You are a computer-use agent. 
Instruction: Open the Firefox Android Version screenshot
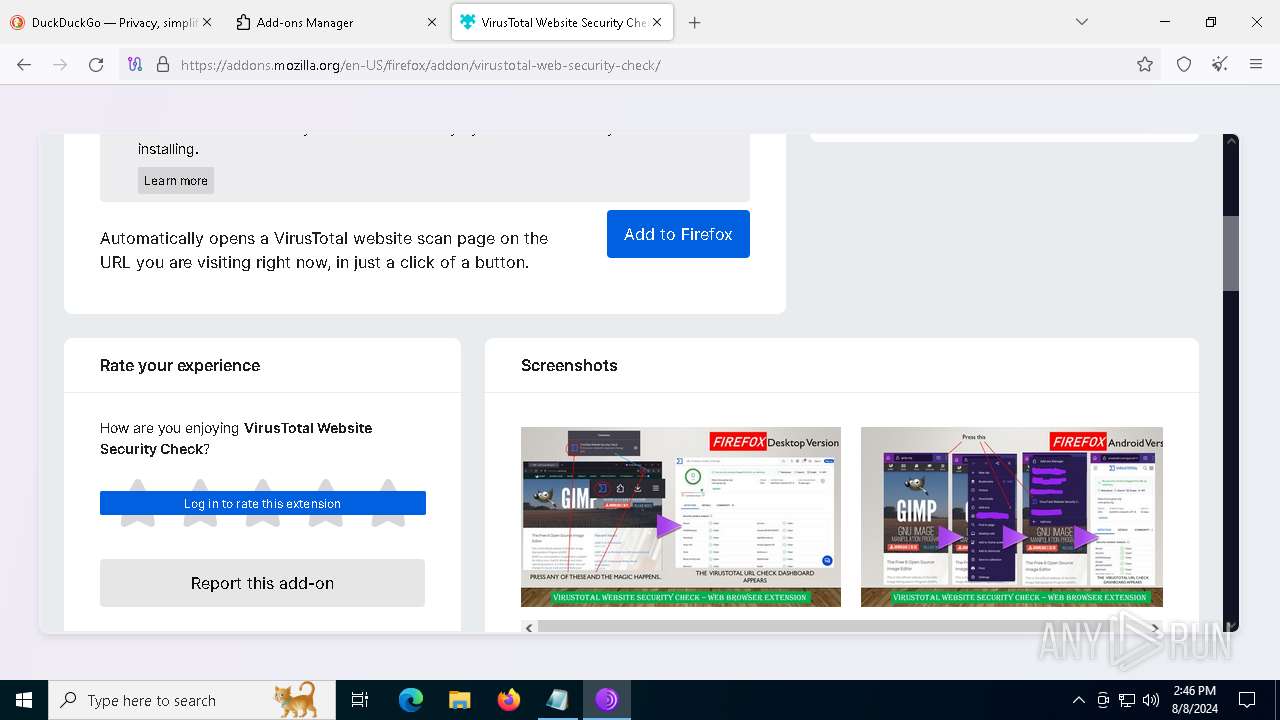click(x=1012, y=517)
